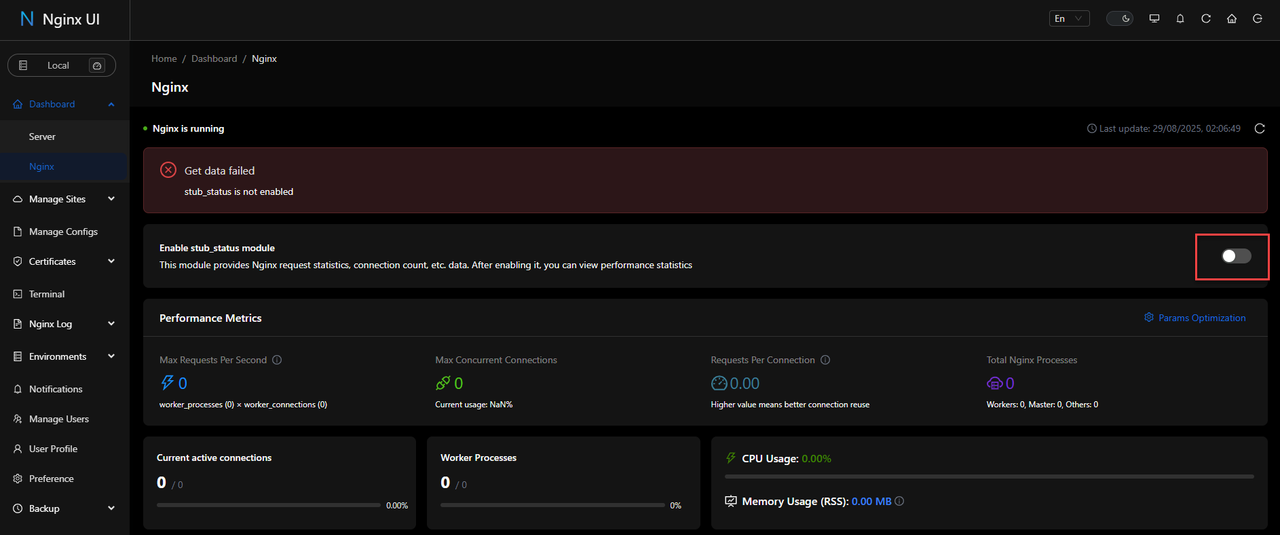Click the home icon in top bar

tap(1232, 19)
